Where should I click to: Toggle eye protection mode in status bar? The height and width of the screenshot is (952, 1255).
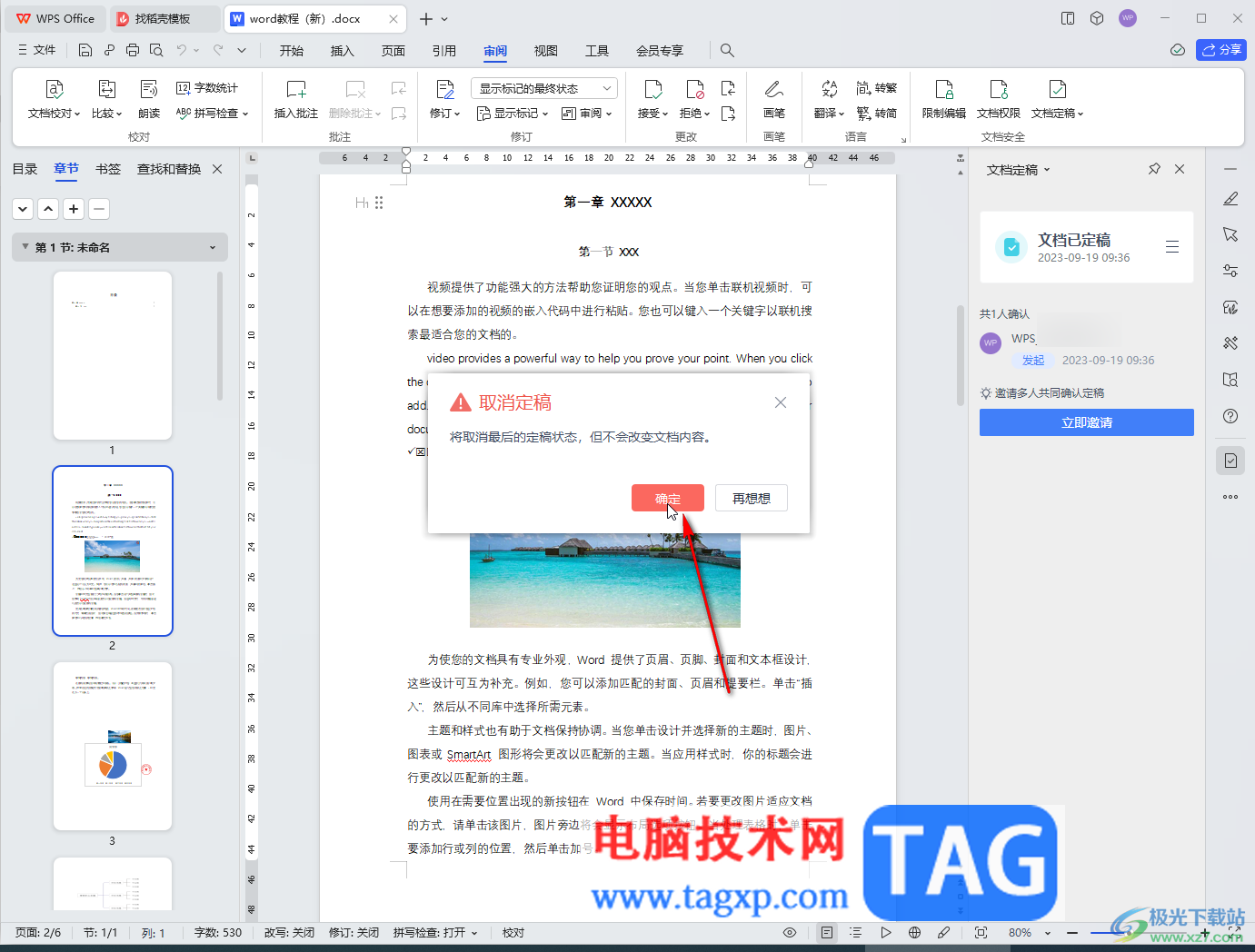(x=790, y=933)
